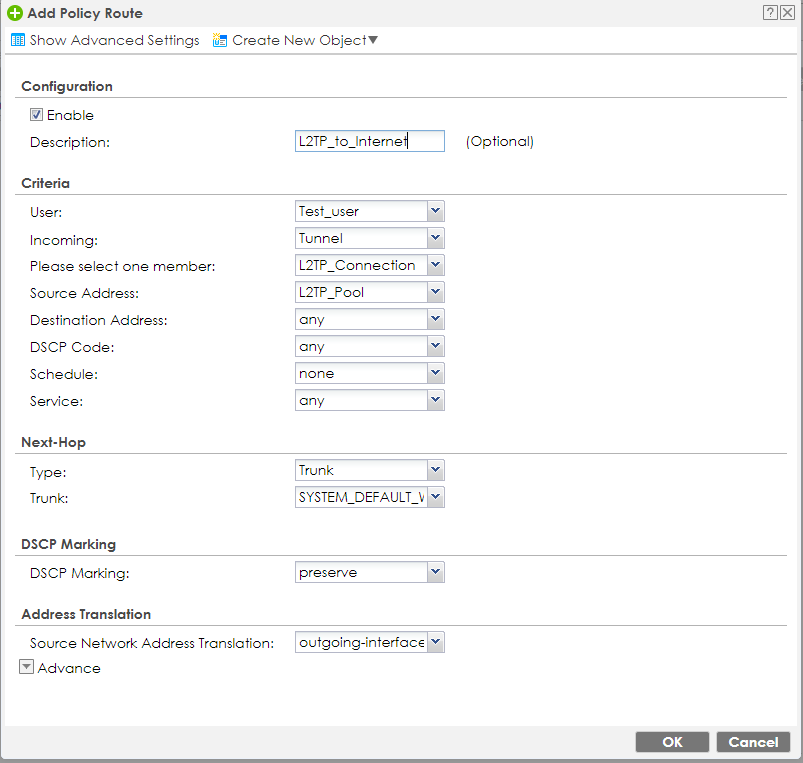Open the DSCP Marking preserve dropdown

pos(434,573)
